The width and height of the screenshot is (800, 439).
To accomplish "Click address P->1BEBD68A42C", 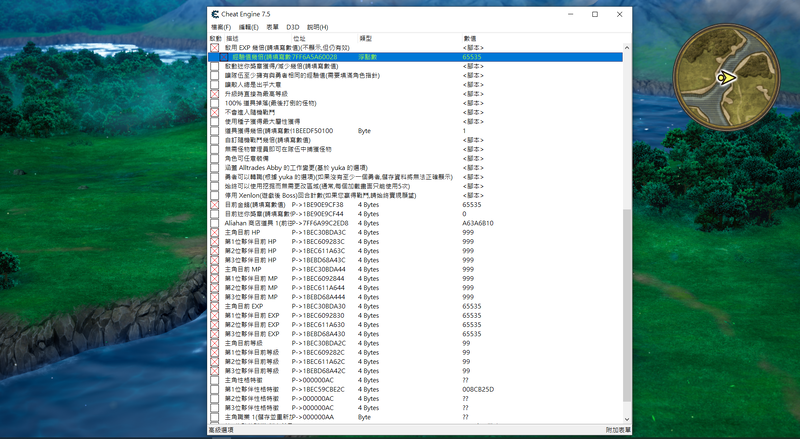I will click(318, 371).
